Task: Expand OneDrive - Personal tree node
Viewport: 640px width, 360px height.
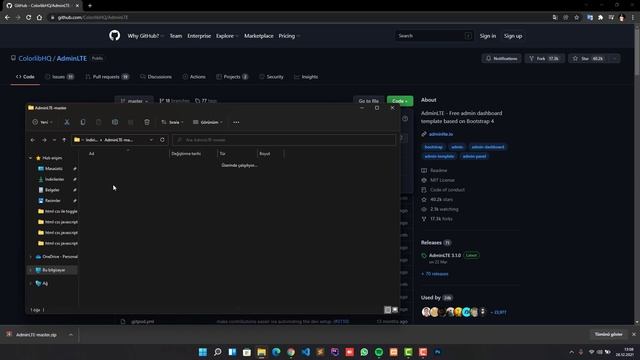Action: pos(30,257)
